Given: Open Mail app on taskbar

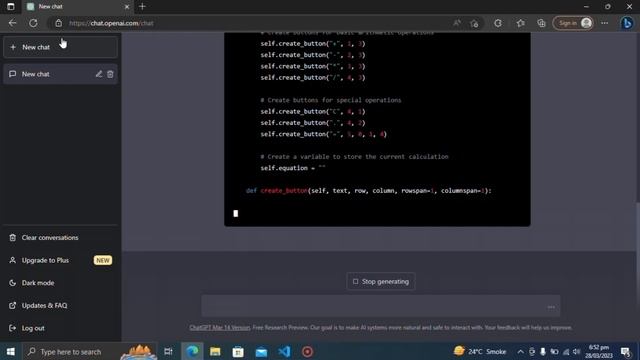Looking at the screenshot, I should click(261, 351).
